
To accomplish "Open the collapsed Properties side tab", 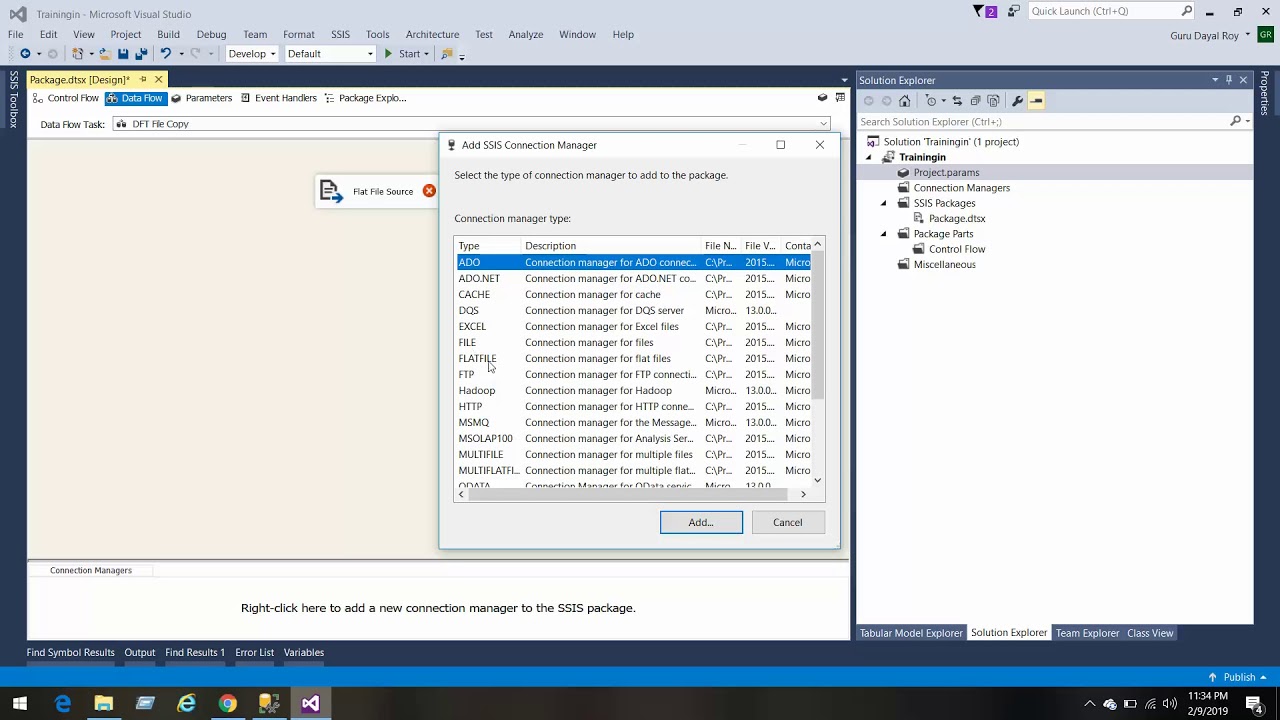I will coord(1264,93).
